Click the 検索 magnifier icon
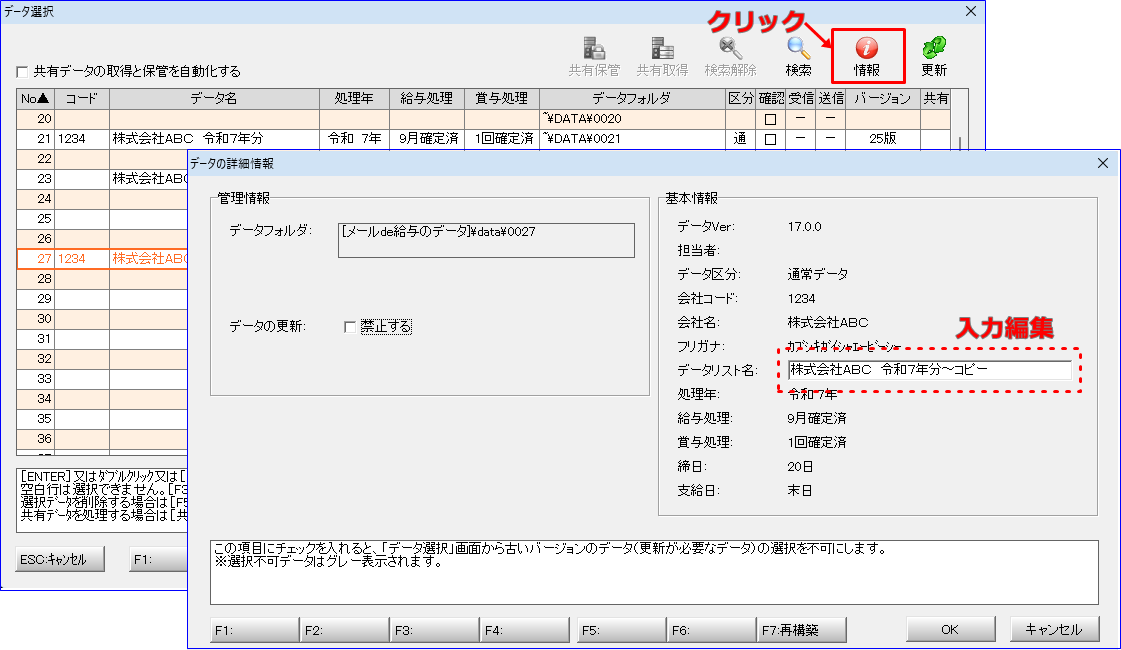Screen dimensions: 1121x650 click(798, 48)
